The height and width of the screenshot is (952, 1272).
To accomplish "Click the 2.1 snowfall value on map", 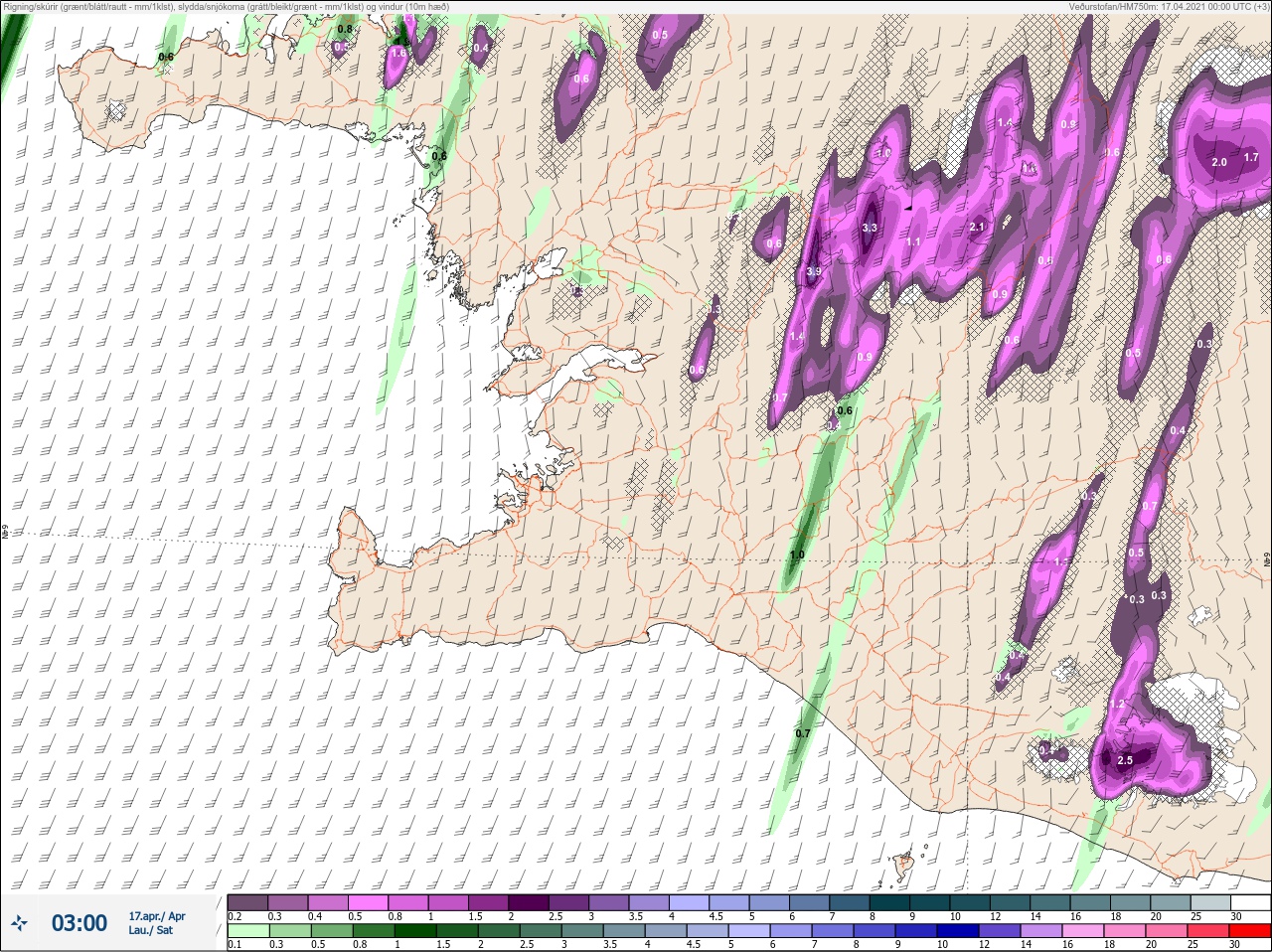I will 976,228.
